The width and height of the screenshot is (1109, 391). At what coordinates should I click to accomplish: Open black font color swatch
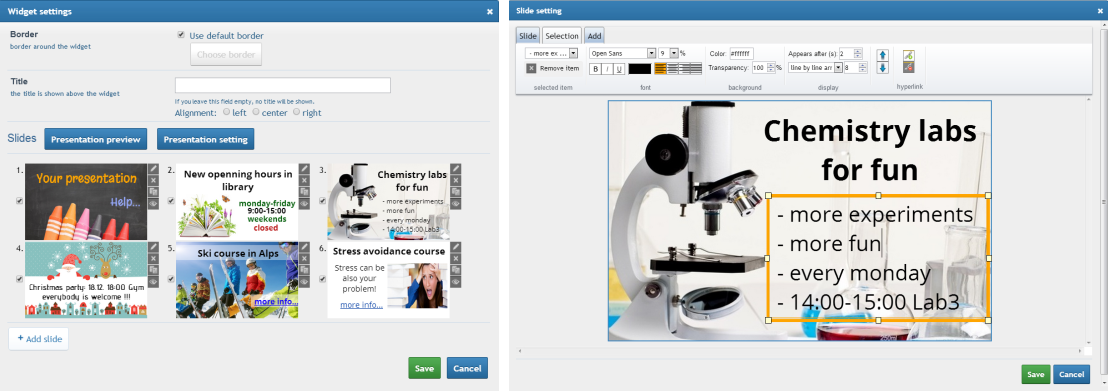click(x=639, y=69)
